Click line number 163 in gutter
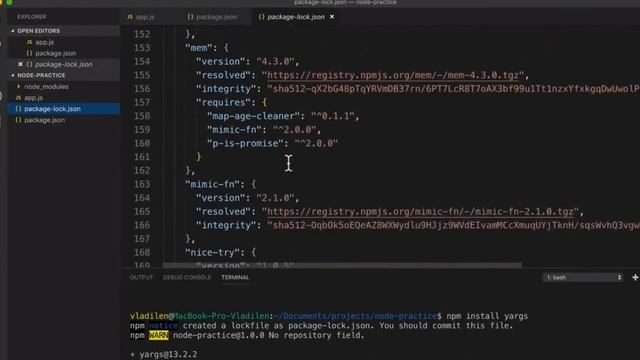 pyautogui.click(x=142, y=184)
